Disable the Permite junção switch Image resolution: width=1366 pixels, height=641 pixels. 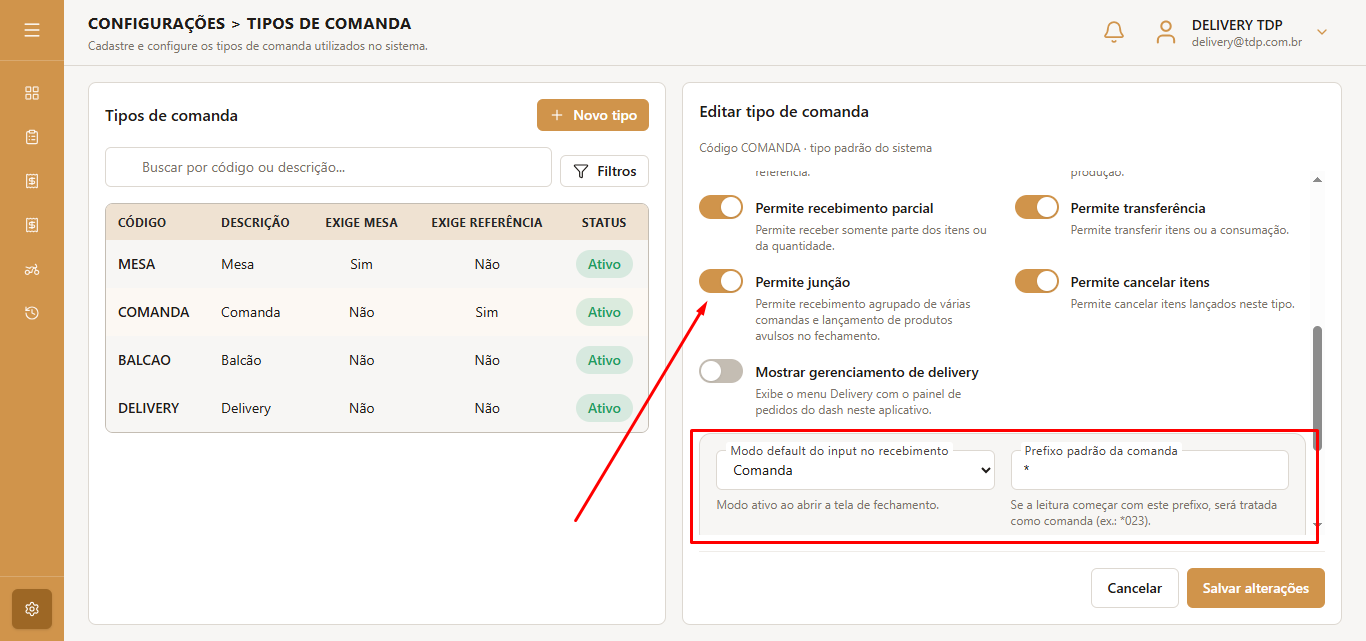coord(721,281)
